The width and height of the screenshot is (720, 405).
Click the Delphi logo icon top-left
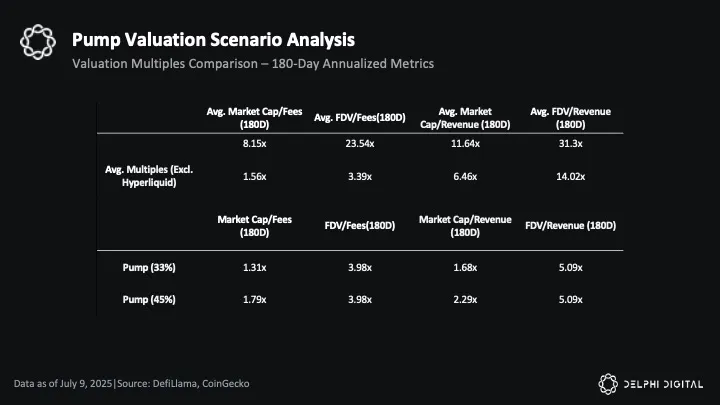(35, 41)
